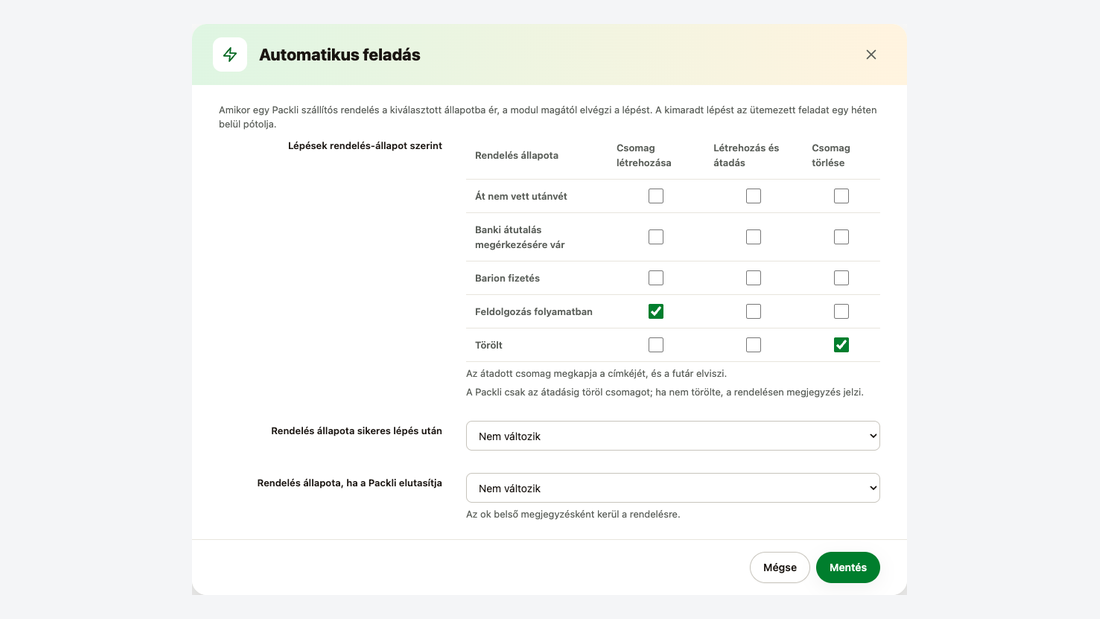
Task: Click the 'Csomag törlése' column header
Action: [x=831, y=155]
